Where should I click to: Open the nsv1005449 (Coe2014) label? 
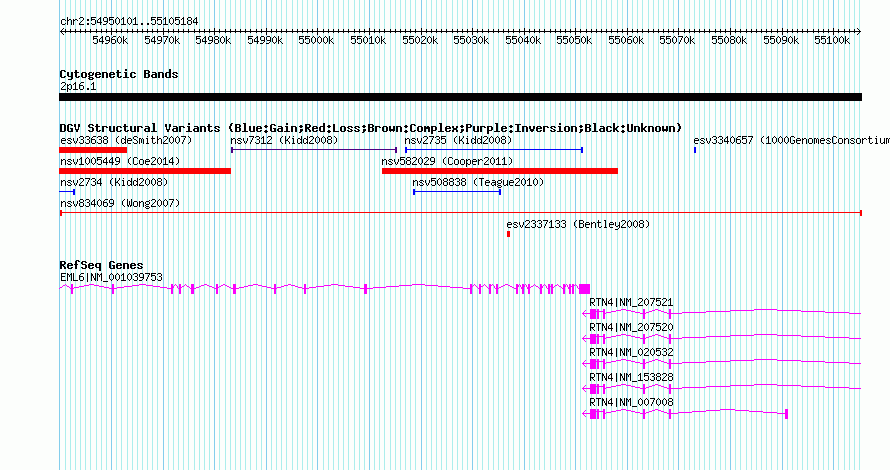click(120, 161)
